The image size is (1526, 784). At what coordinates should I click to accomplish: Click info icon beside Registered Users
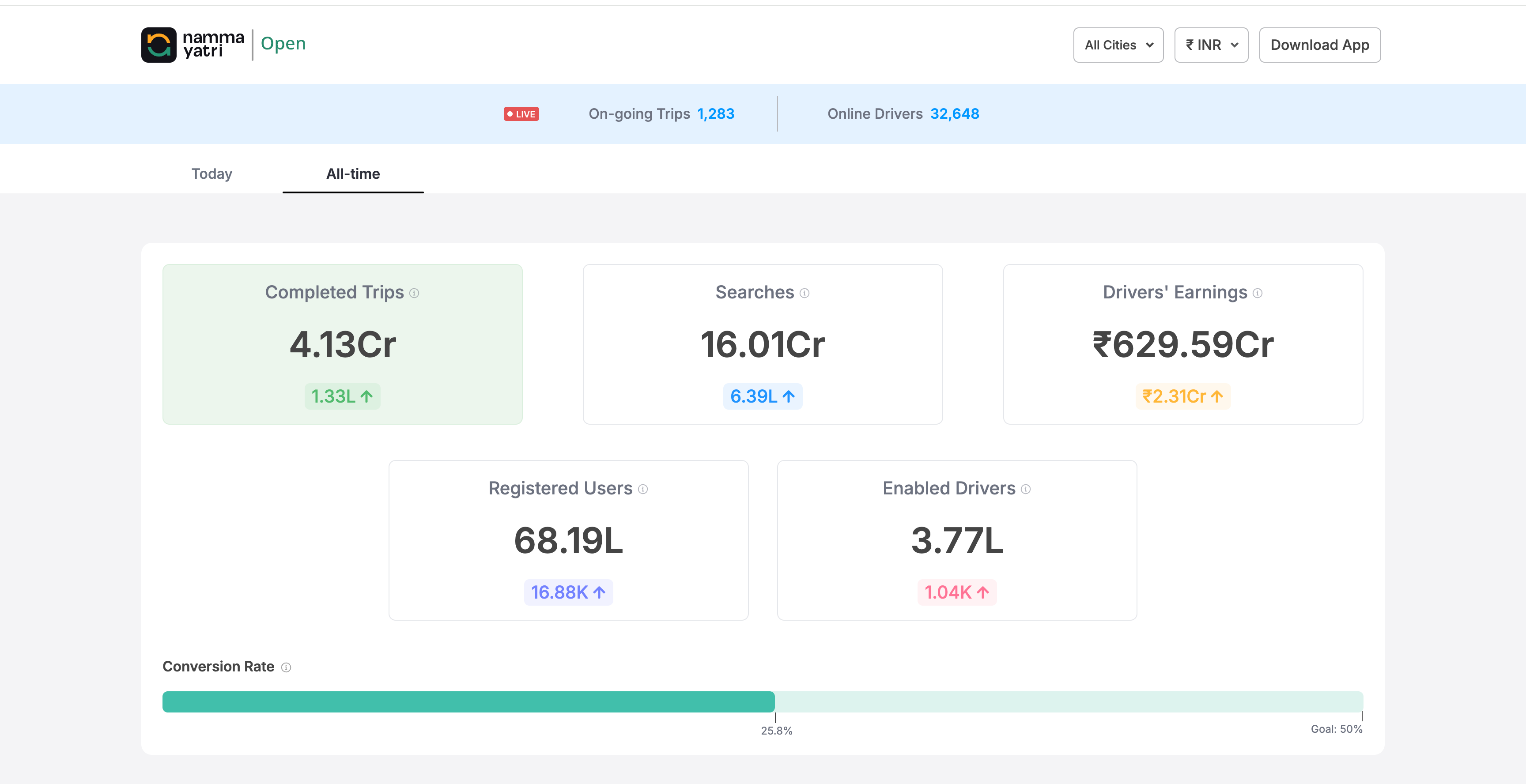click(643, 489)
